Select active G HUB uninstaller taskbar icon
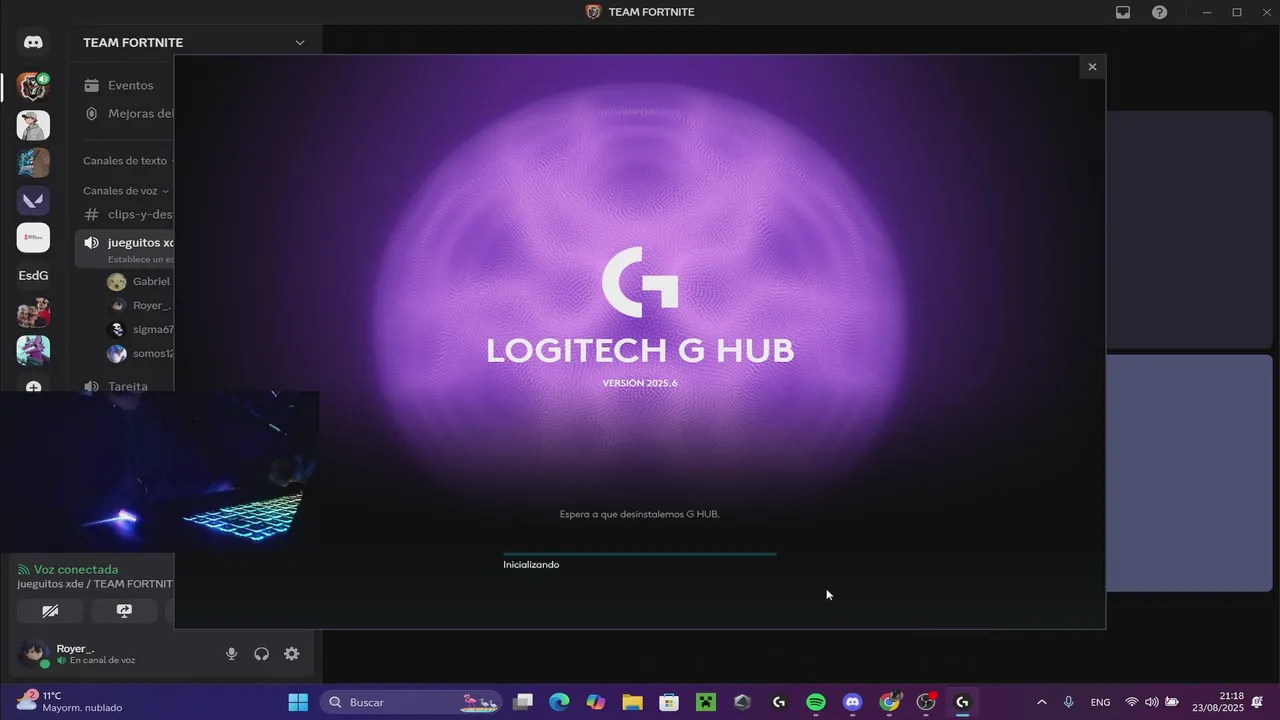1280x720 pixels. click(x=962, y=702)
